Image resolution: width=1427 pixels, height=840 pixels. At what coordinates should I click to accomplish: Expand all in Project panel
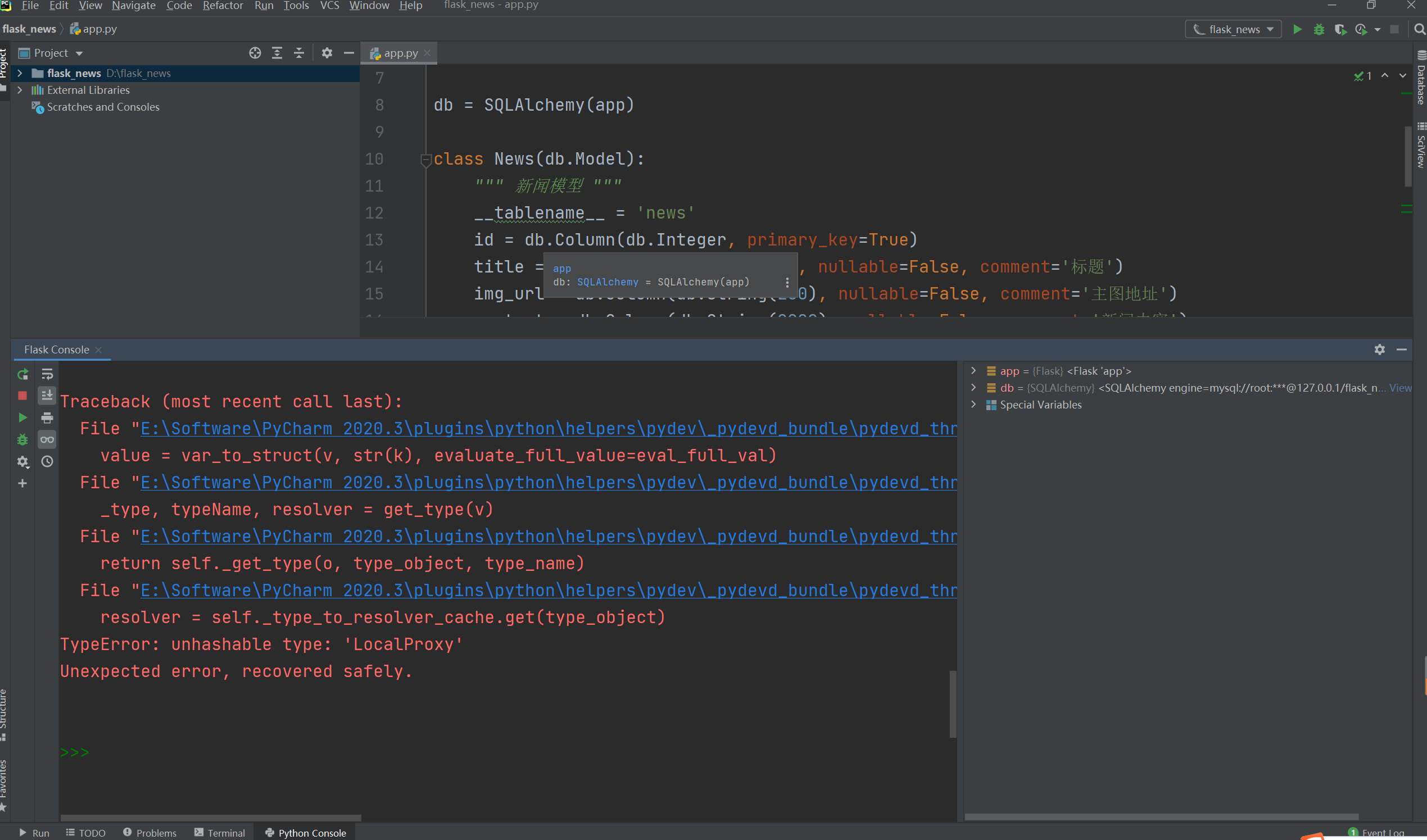tap(277, 53)
